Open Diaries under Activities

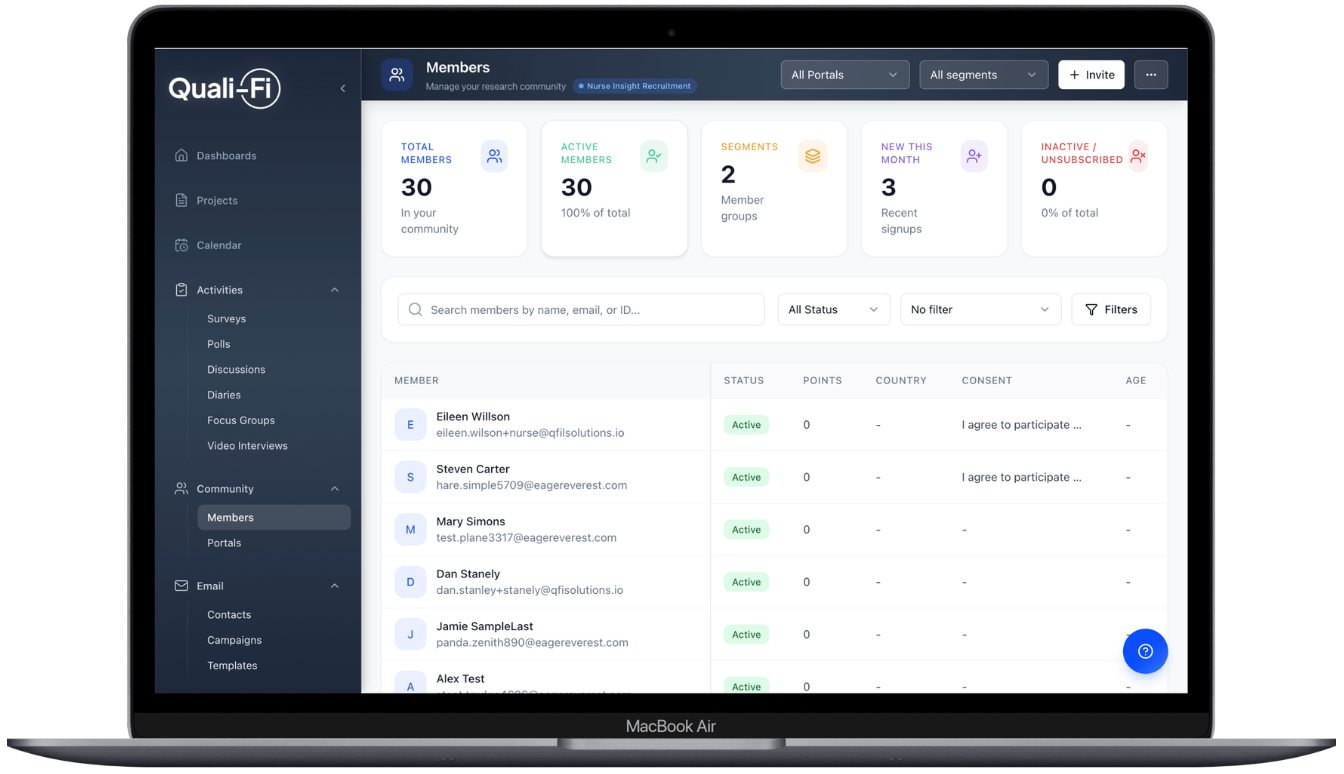coord(224,395)
